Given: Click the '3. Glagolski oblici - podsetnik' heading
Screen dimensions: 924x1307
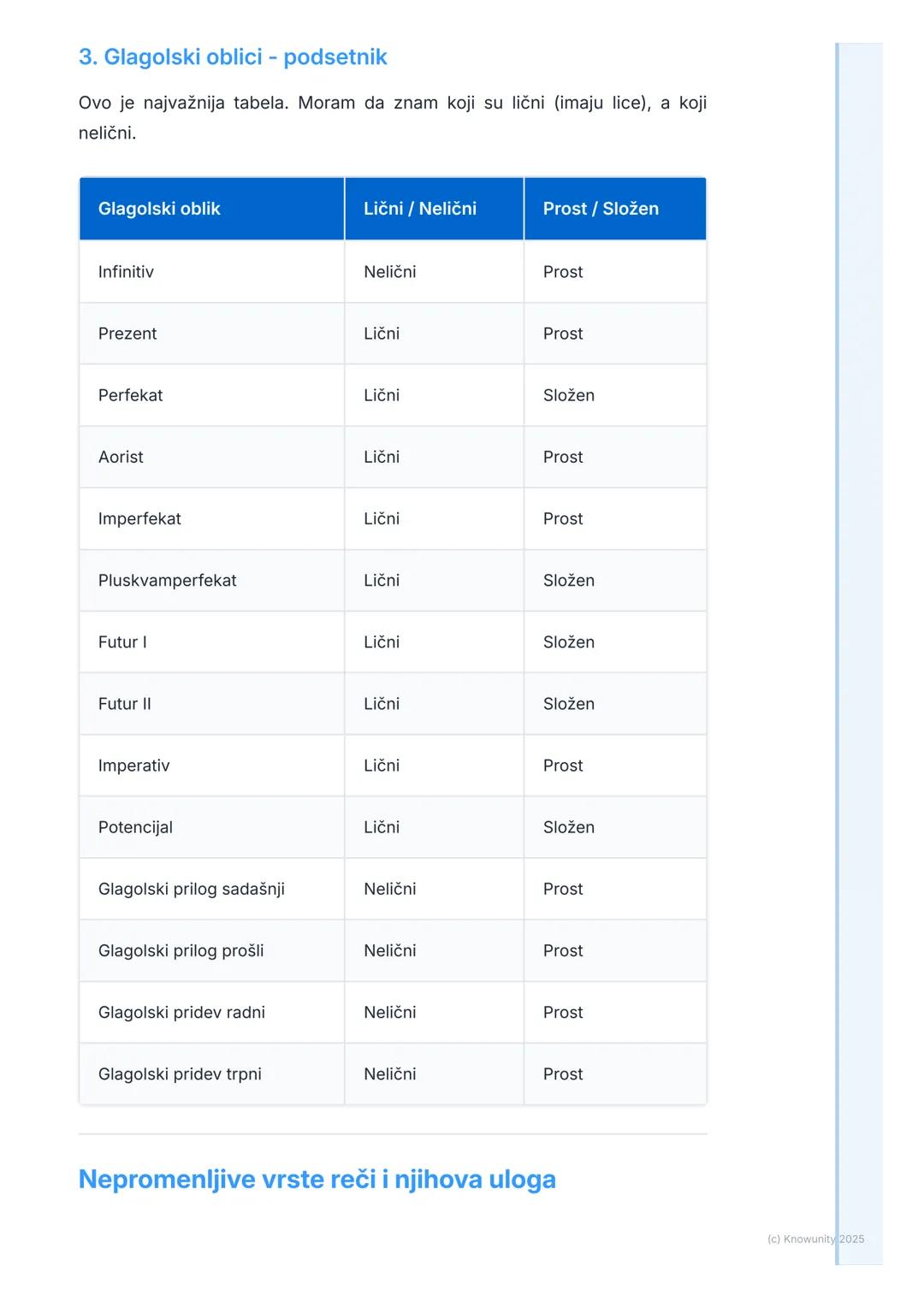Looking at the screenshot, I should click(233, 57).
